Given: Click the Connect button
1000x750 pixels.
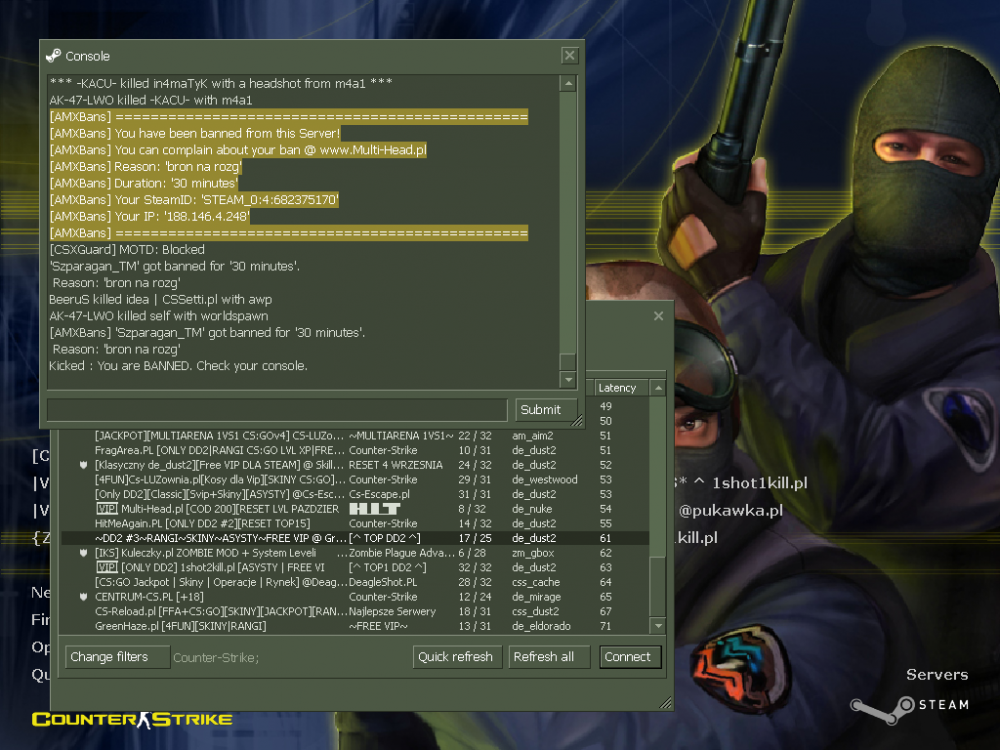Looking at the screenshot, I should [628, 657].
